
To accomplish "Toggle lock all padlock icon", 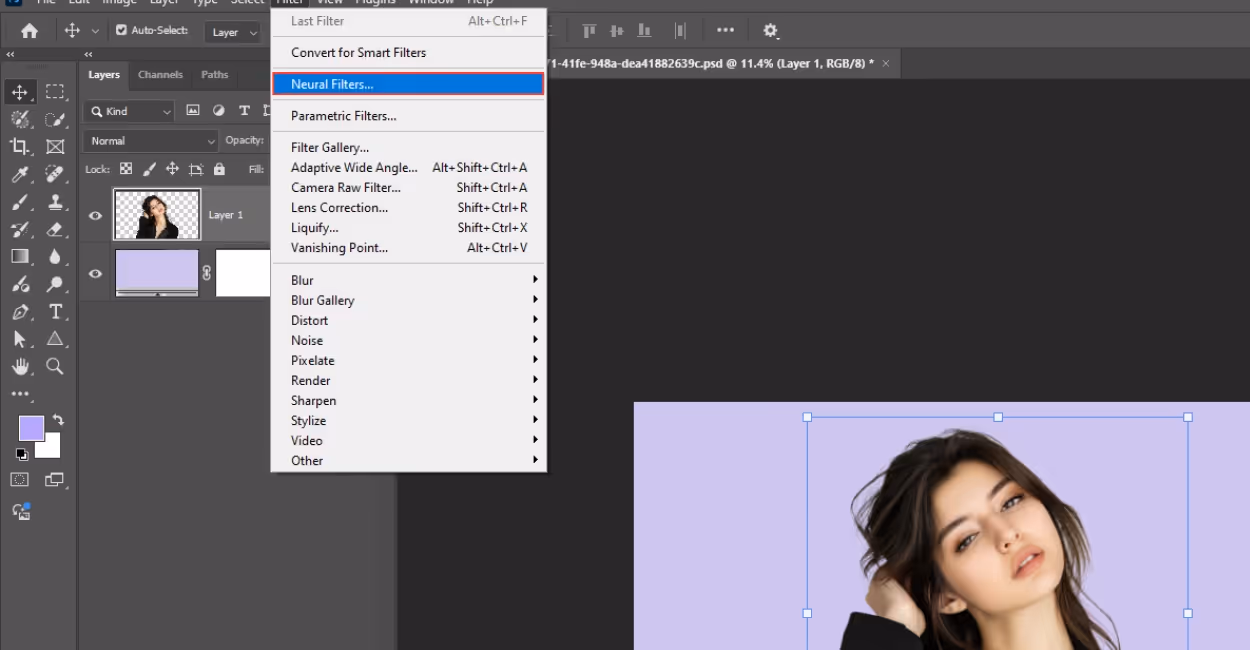I will pos(219,169).
